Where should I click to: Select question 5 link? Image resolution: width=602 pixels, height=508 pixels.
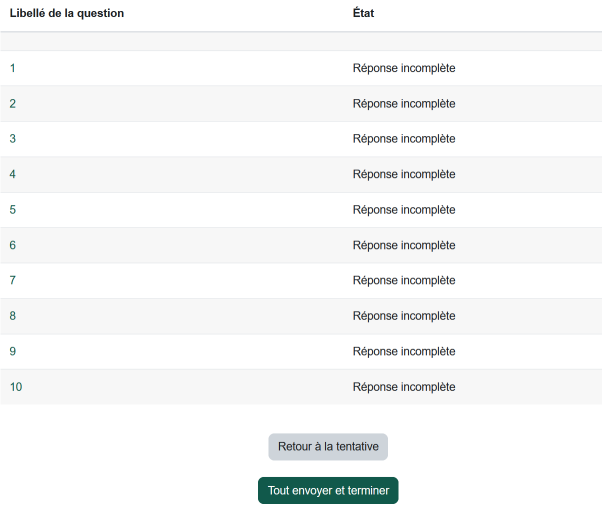[x=13, y=210]
